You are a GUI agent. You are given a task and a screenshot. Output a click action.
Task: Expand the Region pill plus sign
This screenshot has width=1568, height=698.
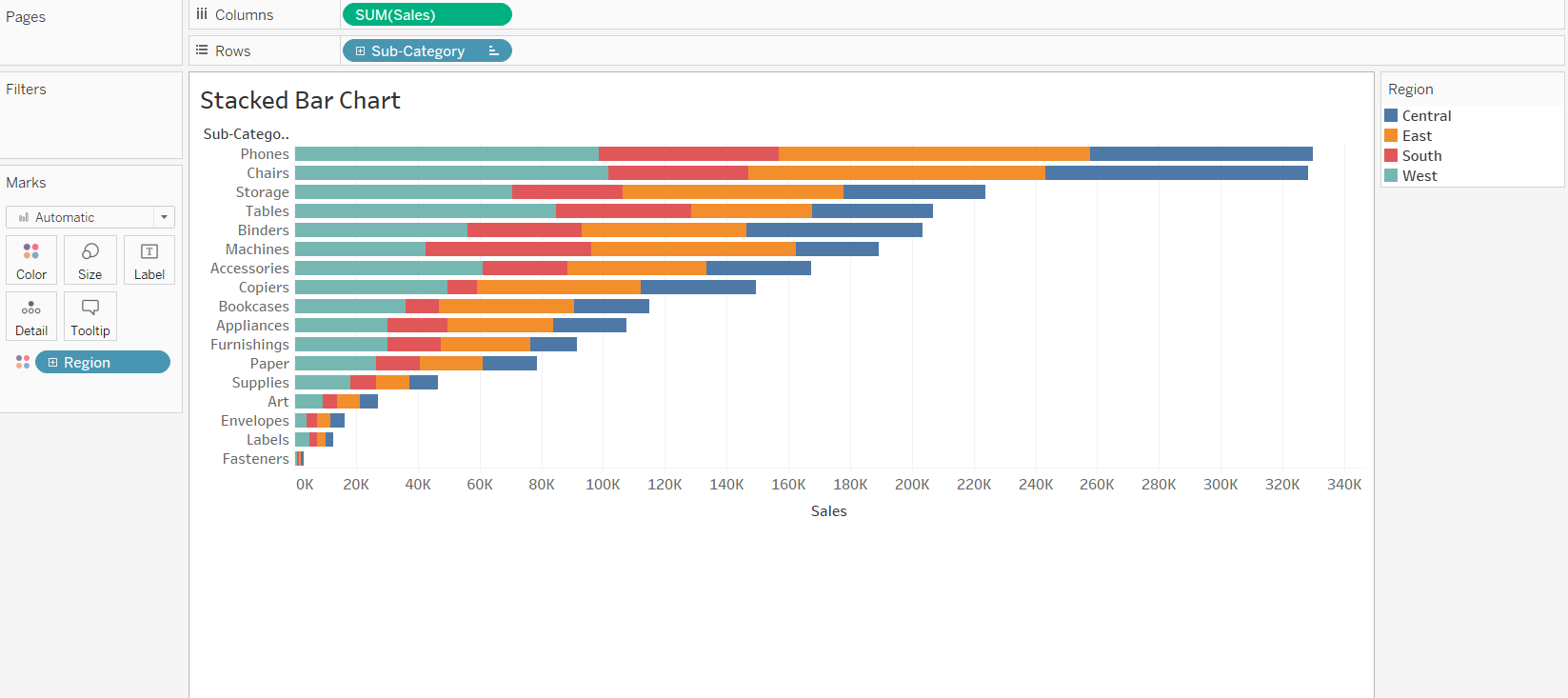tap(53, 363)
